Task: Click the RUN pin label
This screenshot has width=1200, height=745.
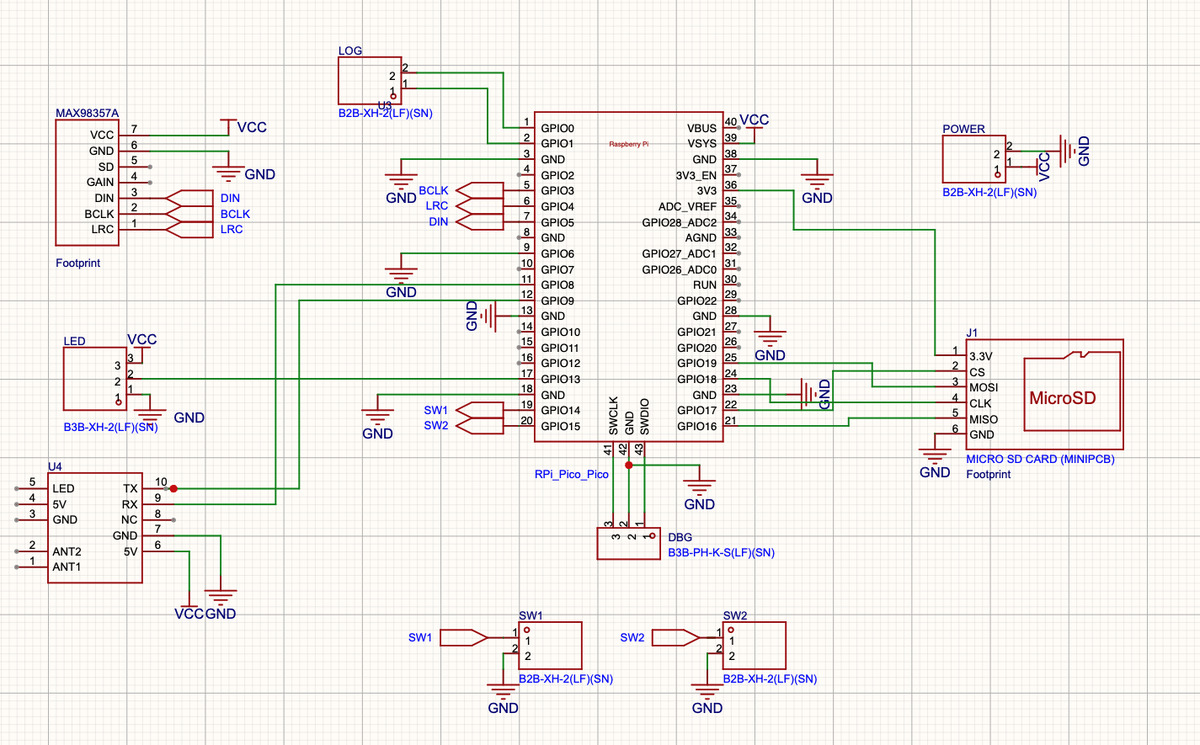Action: pyautogui.click(x=705, y=285)
